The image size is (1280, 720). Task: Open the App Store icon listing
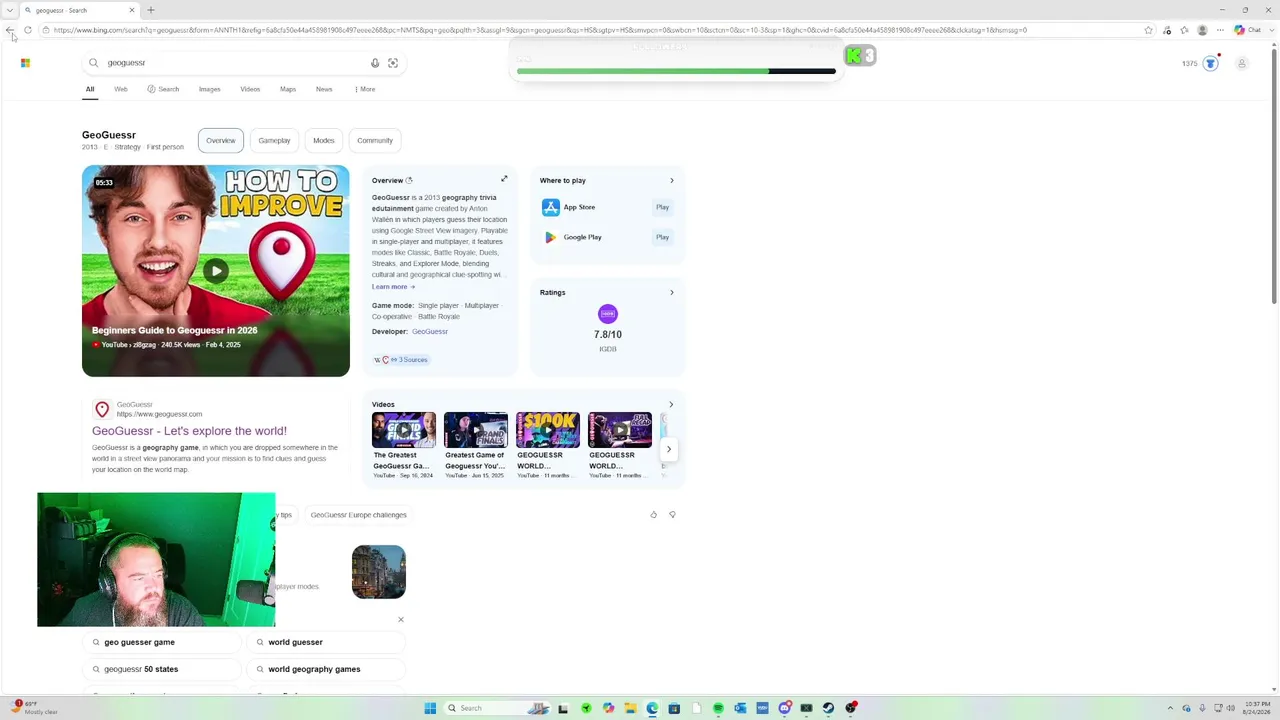pyautogui.click(x=551, y=207)
